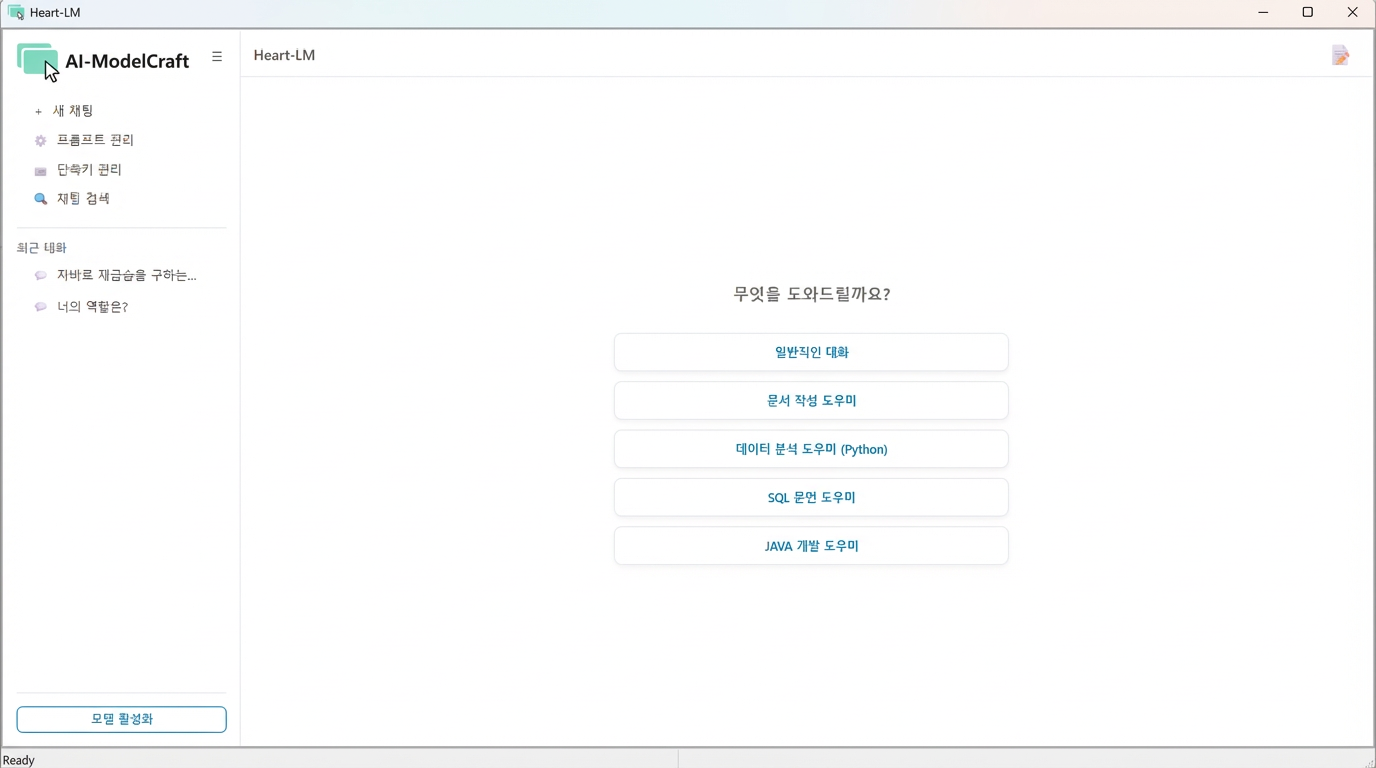Open recent chat '너의 역할은?'

click(x=92, y=307)
